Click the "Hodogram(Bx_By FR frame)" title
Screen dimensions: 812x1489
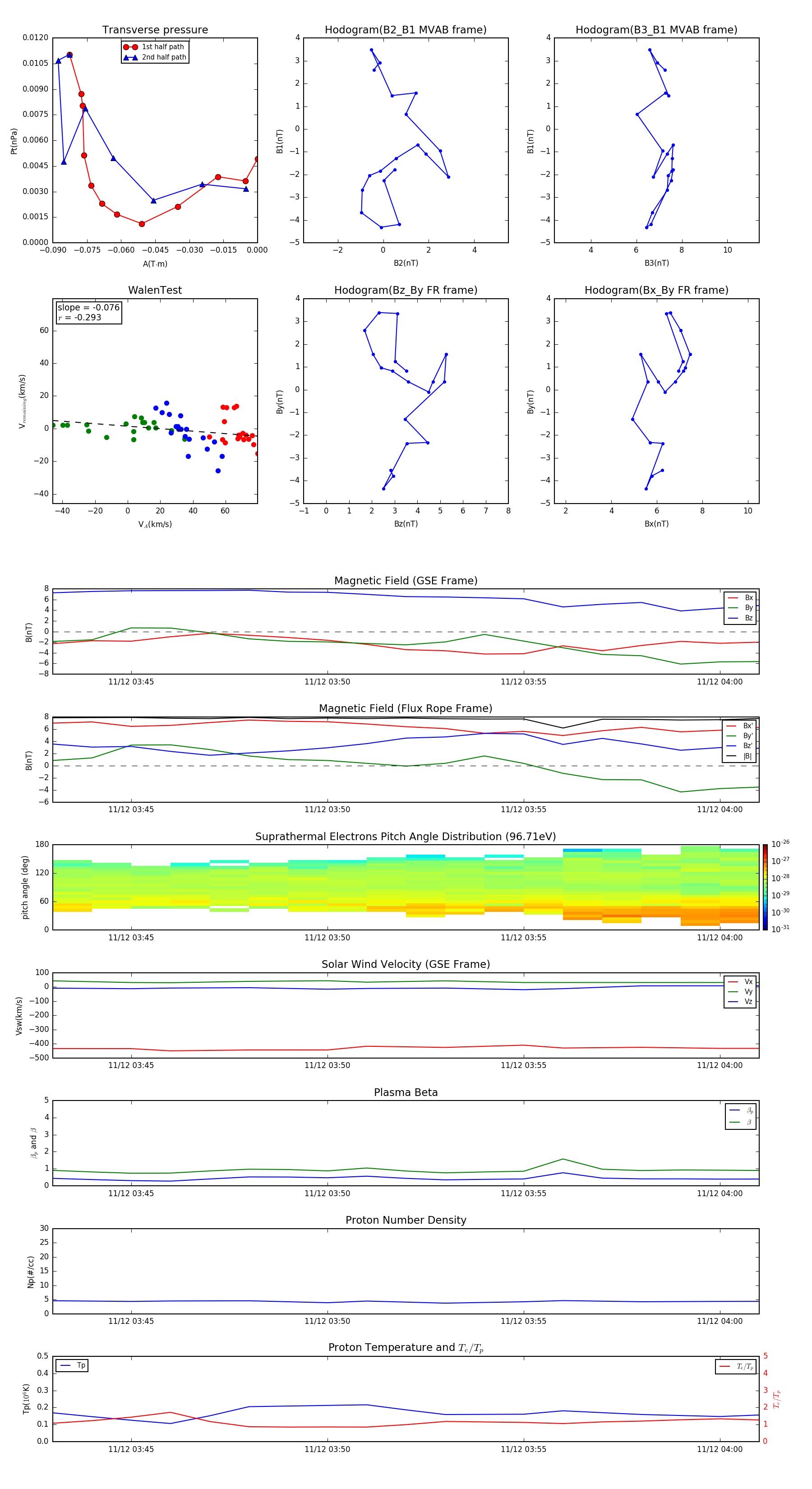click(x=656, y=290)
